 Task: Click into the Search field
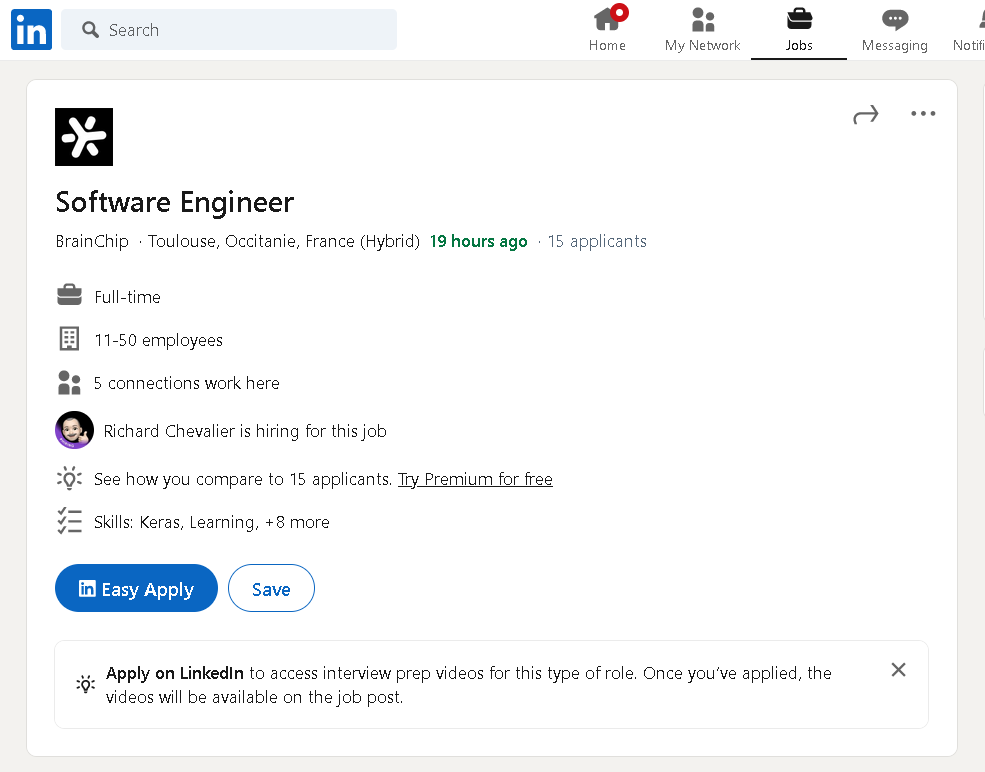pyautogui.click(x=240, y=30)
